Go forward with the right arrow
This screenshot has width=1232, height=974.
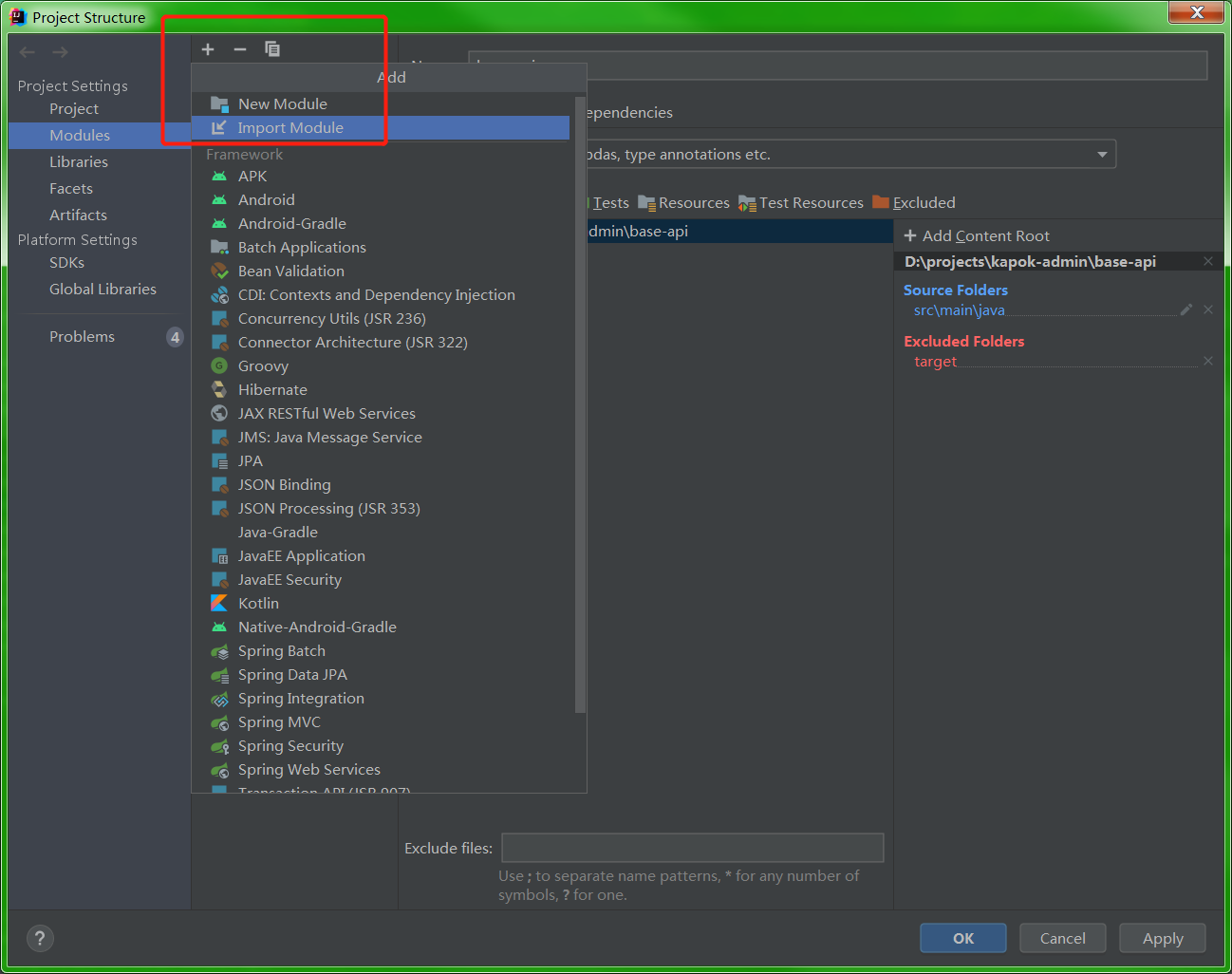click(x=60, y=52)
